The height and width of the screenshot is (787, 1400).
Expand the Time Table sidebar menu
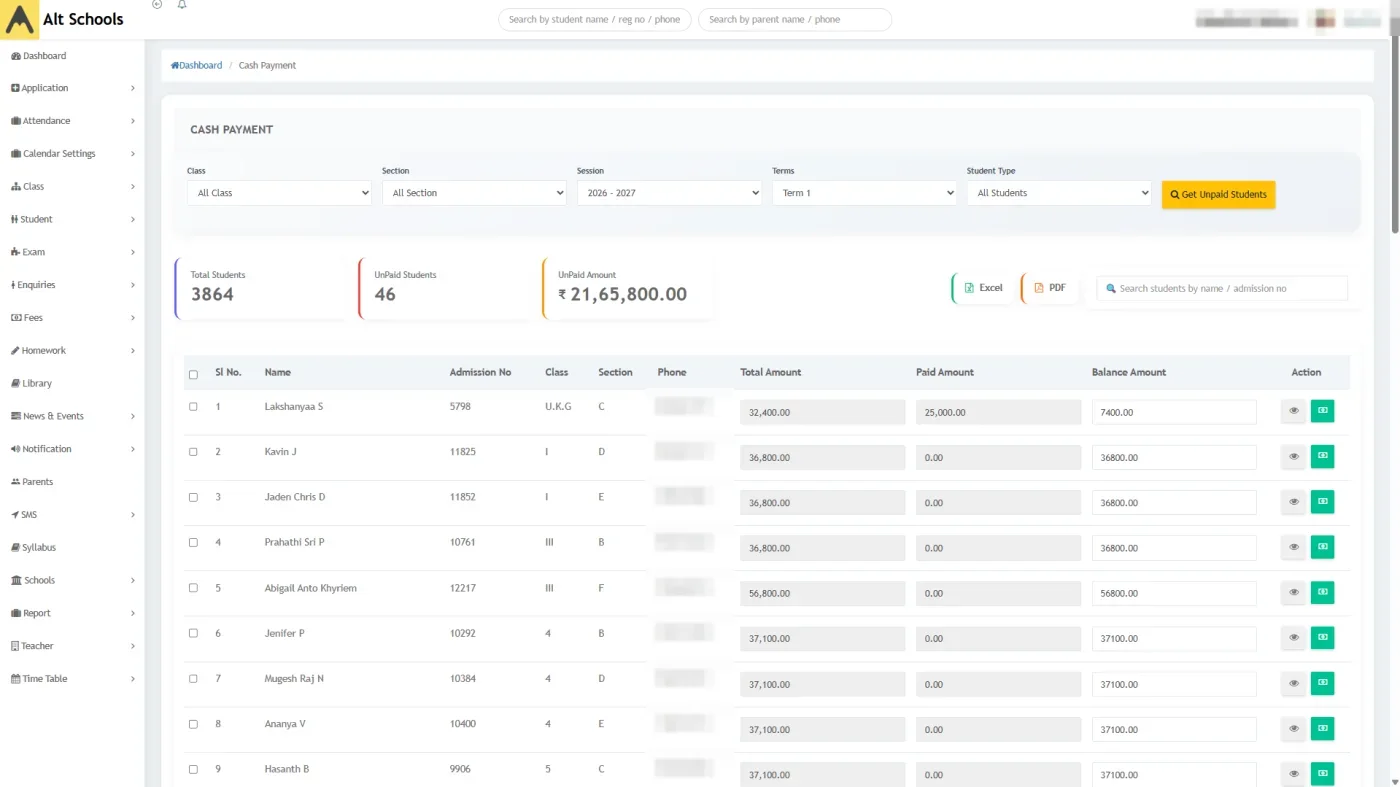[72, 679]
